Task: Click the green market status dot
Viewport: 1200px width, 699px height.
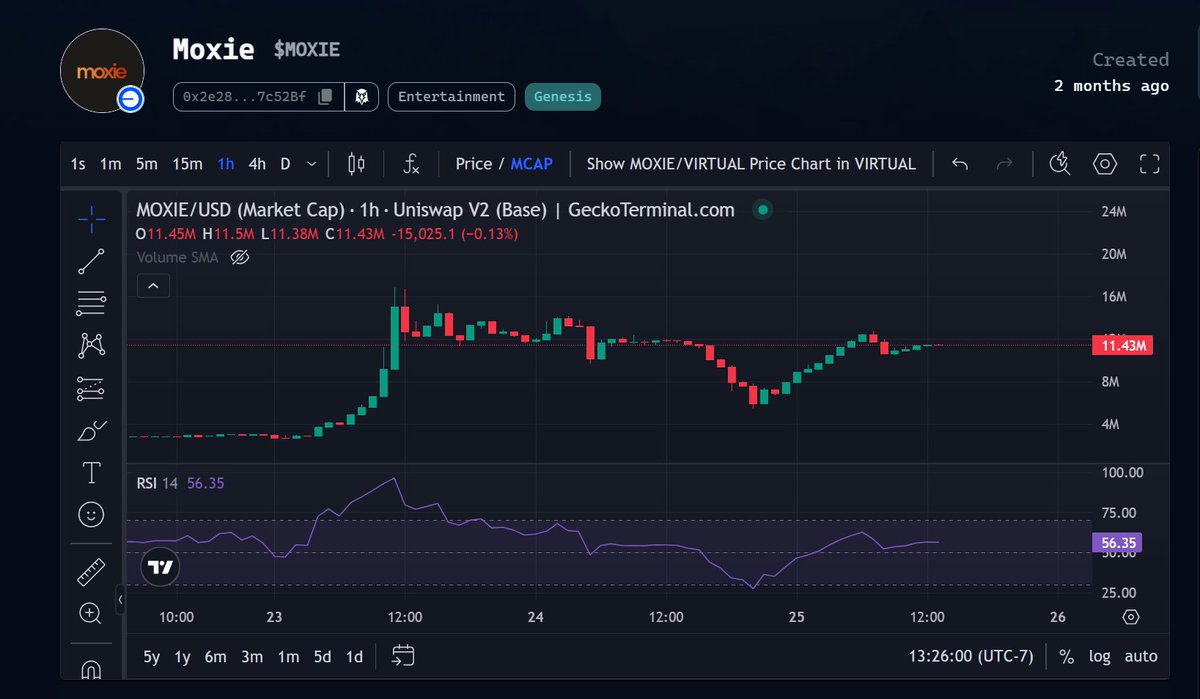Action: (x=763, y=210)
